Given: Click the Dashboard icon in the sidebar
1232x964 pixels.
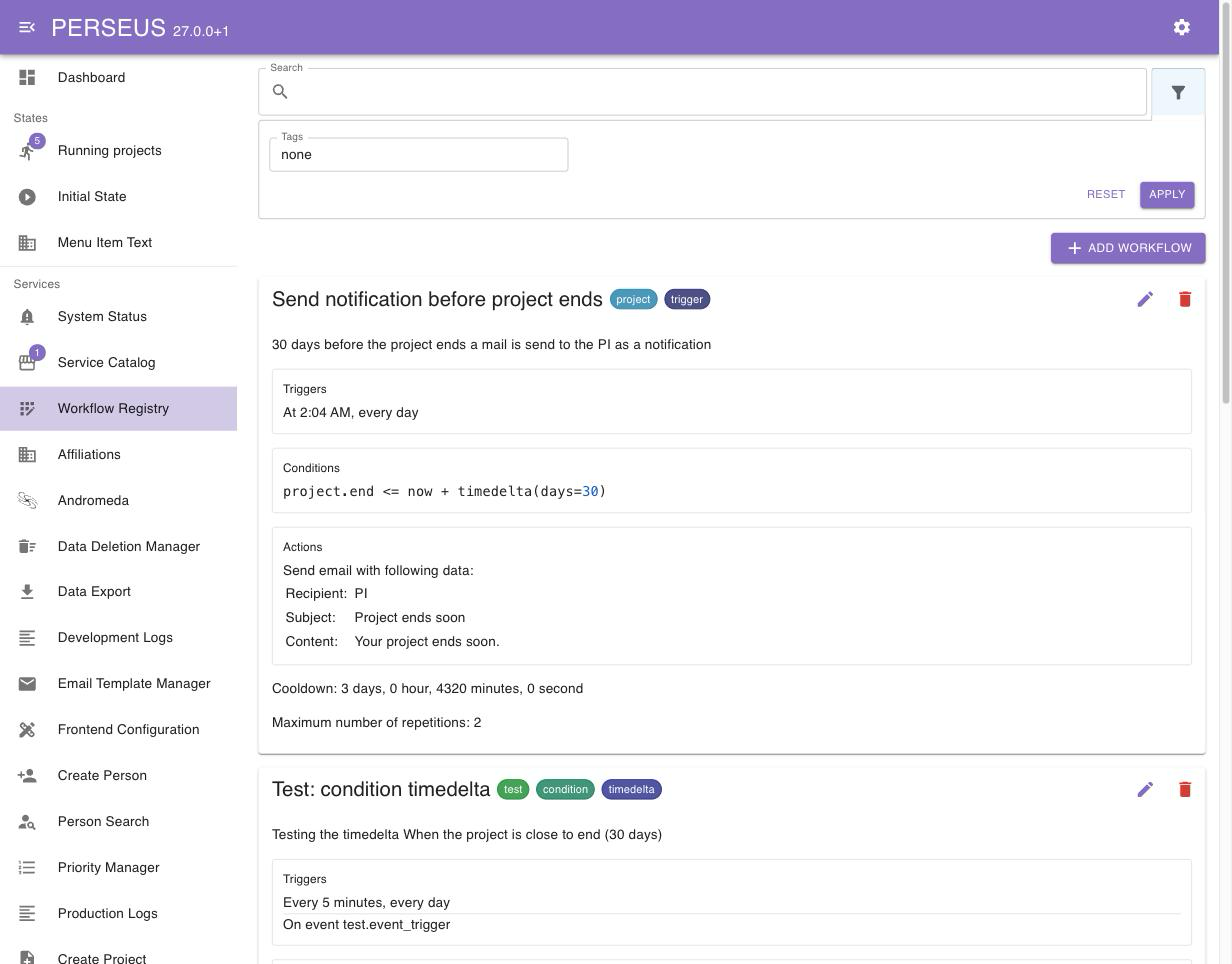Looking at the screenshot, I should (x=27, y=77).
